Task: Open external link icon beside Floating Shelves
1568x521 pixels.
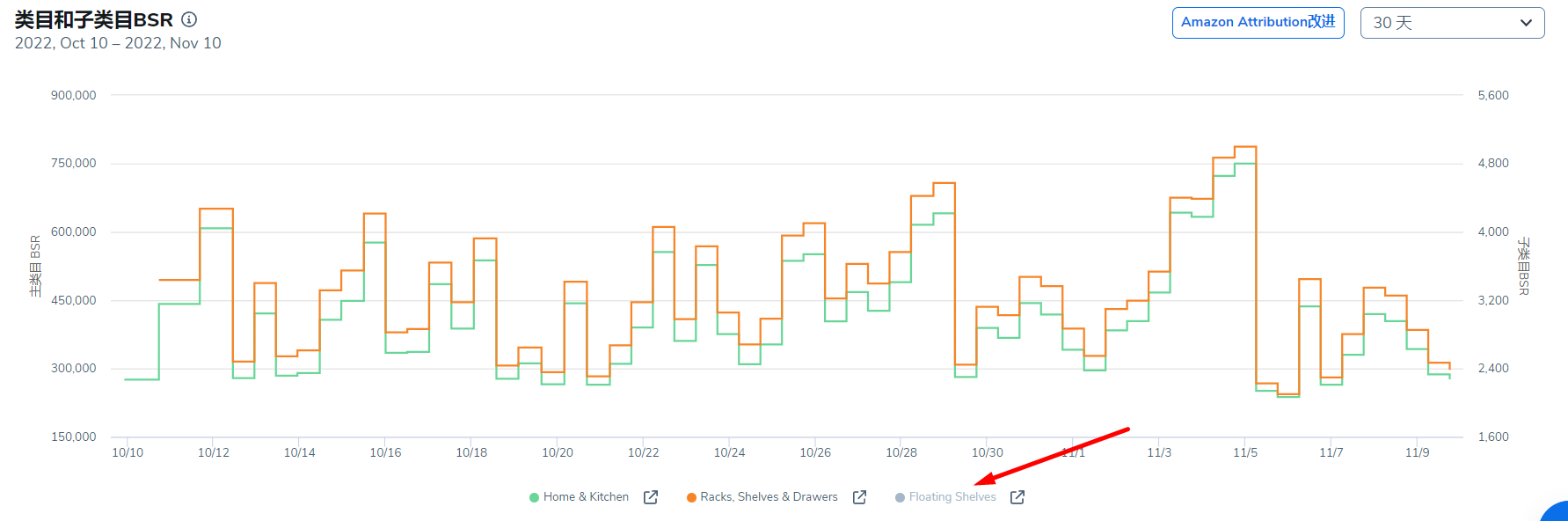Action: (x=1017, y=497)
